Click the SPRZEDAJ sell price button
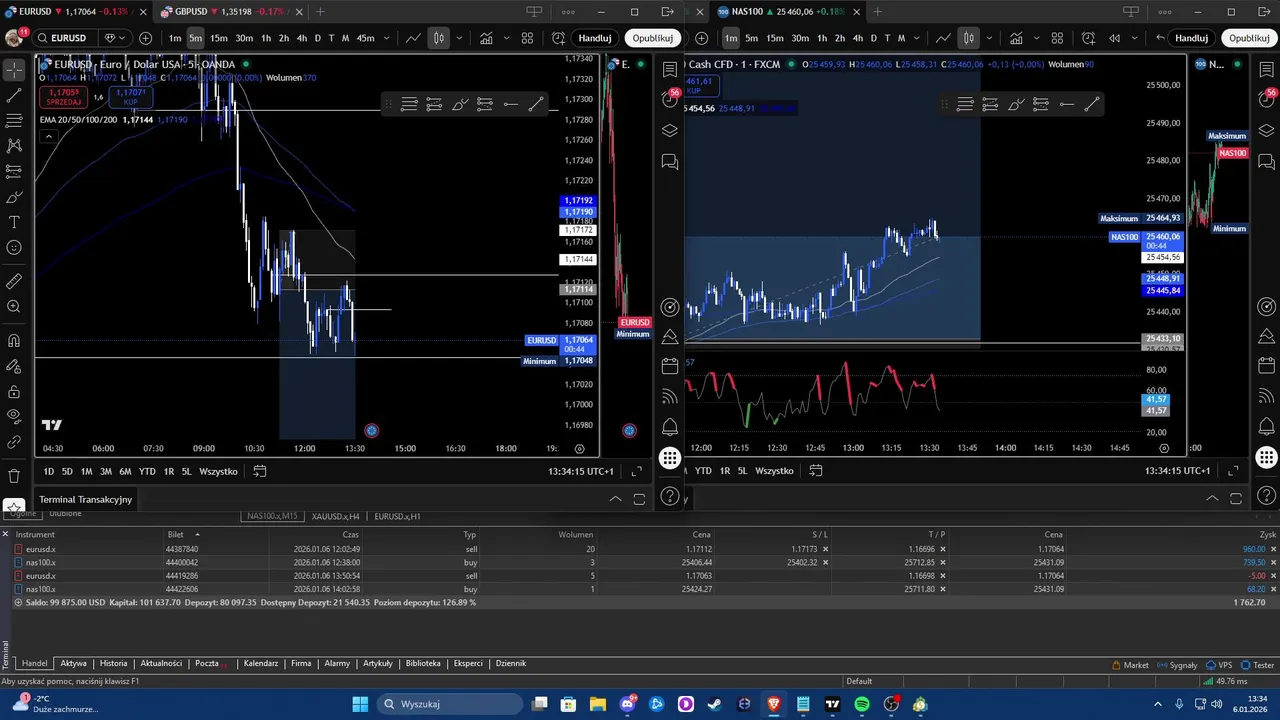This screenshot has height=720, width=1280. tap(66, 97)
